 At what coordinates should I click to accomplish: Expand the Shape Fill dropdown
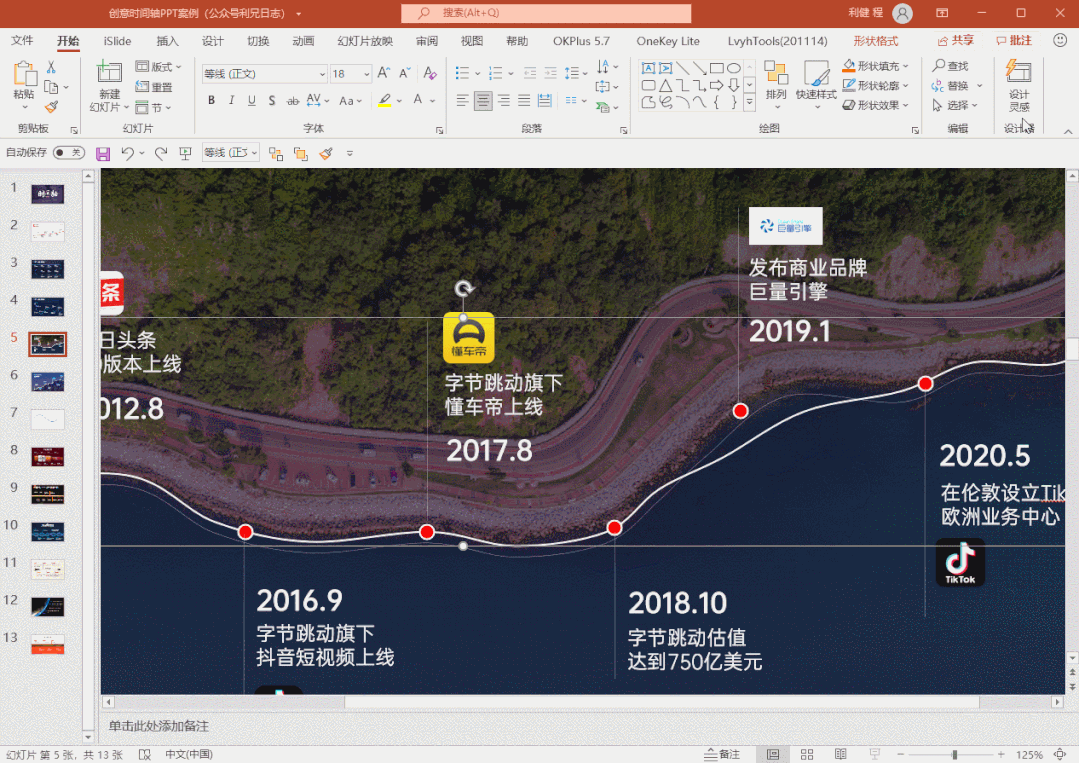[906, 66]
